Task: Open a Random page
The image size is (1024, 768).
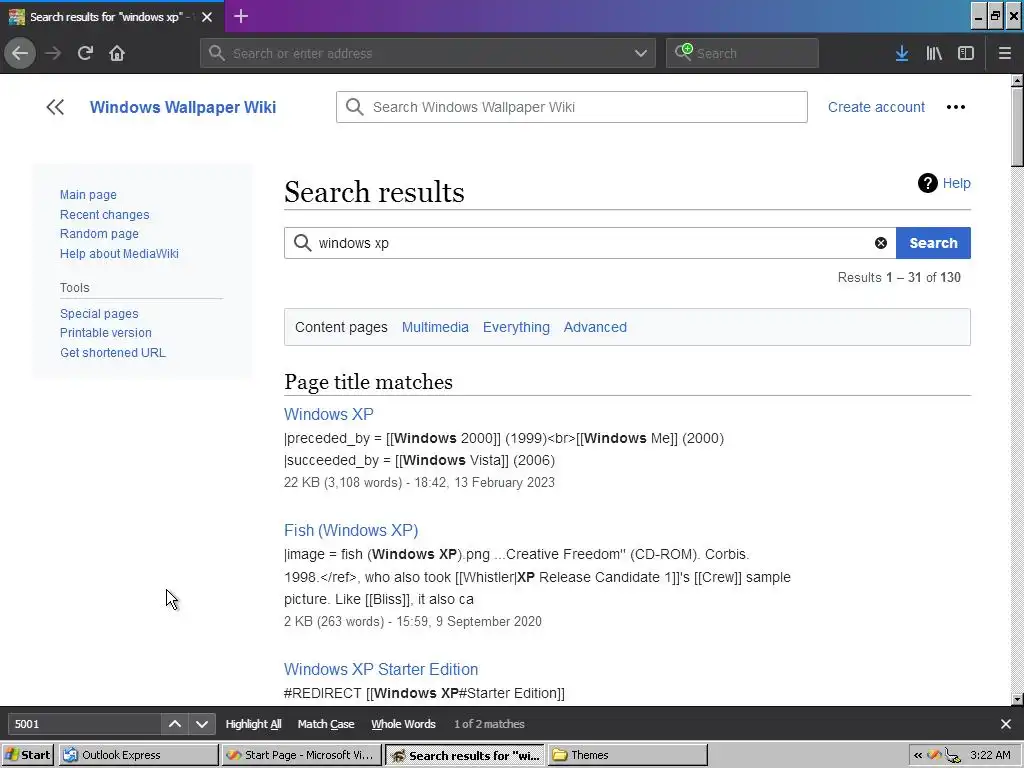Action: 99,234
